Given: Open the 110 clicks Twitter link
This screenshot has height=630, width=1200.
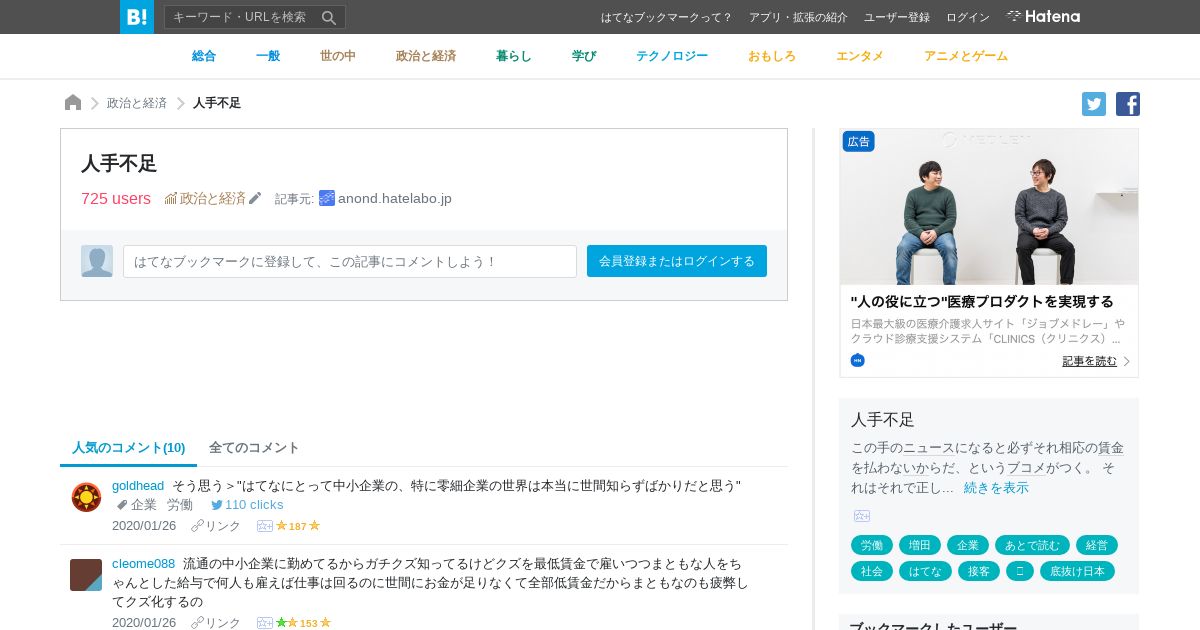Looking at the screenshot, I should click(x=247, y=505).
